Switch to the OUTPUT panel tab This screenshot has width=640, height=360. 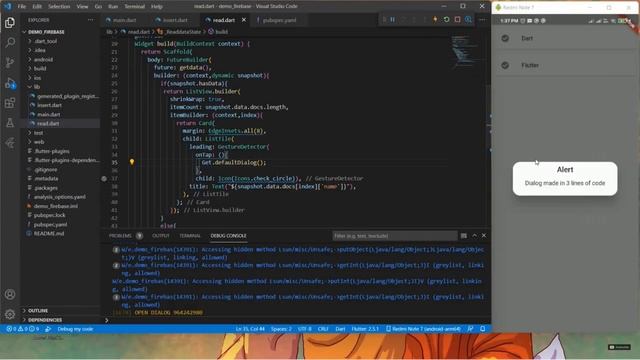[161, 236]
